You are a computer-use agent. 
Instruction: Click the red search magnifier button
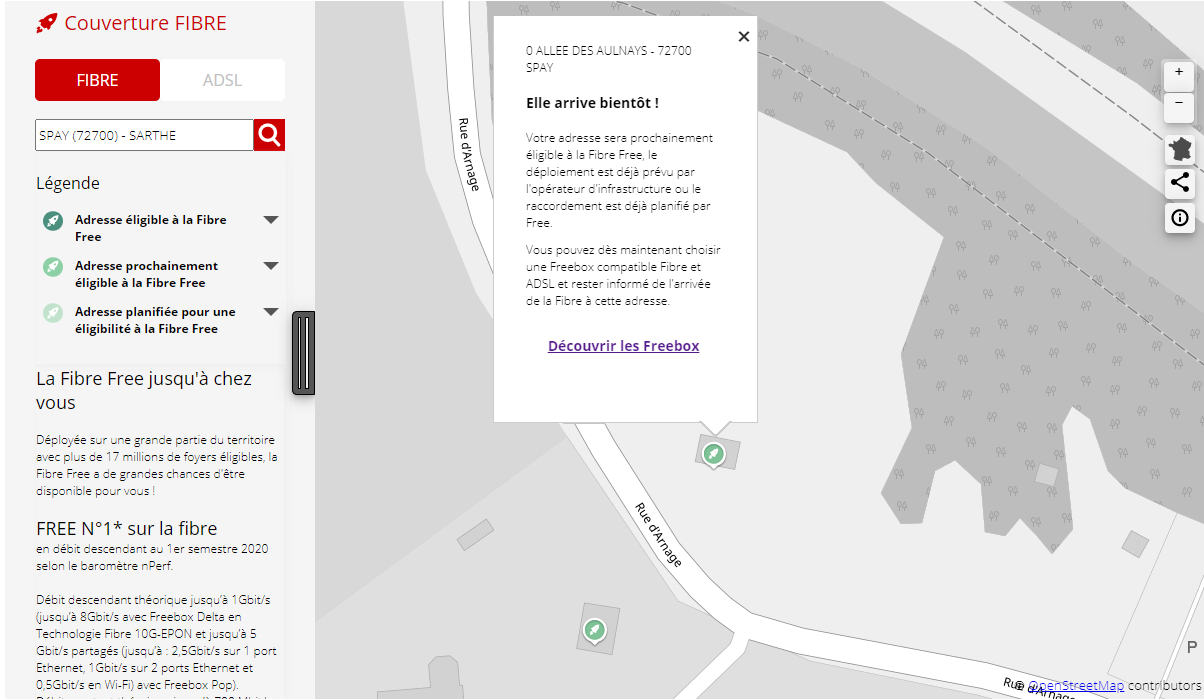click(x=269, y=135)
